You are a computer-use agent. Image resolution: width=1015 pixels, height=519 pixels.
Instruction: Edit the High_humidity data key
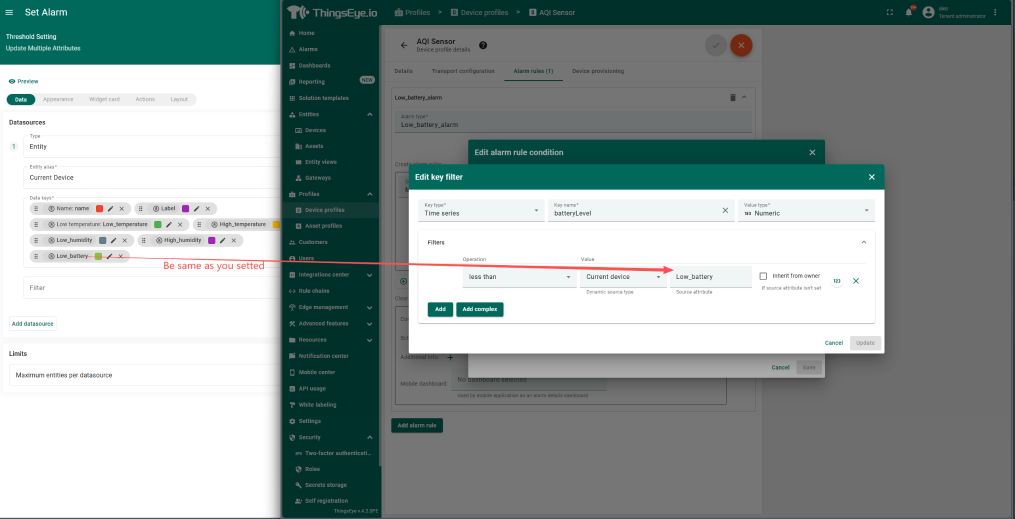pos(222,240)
